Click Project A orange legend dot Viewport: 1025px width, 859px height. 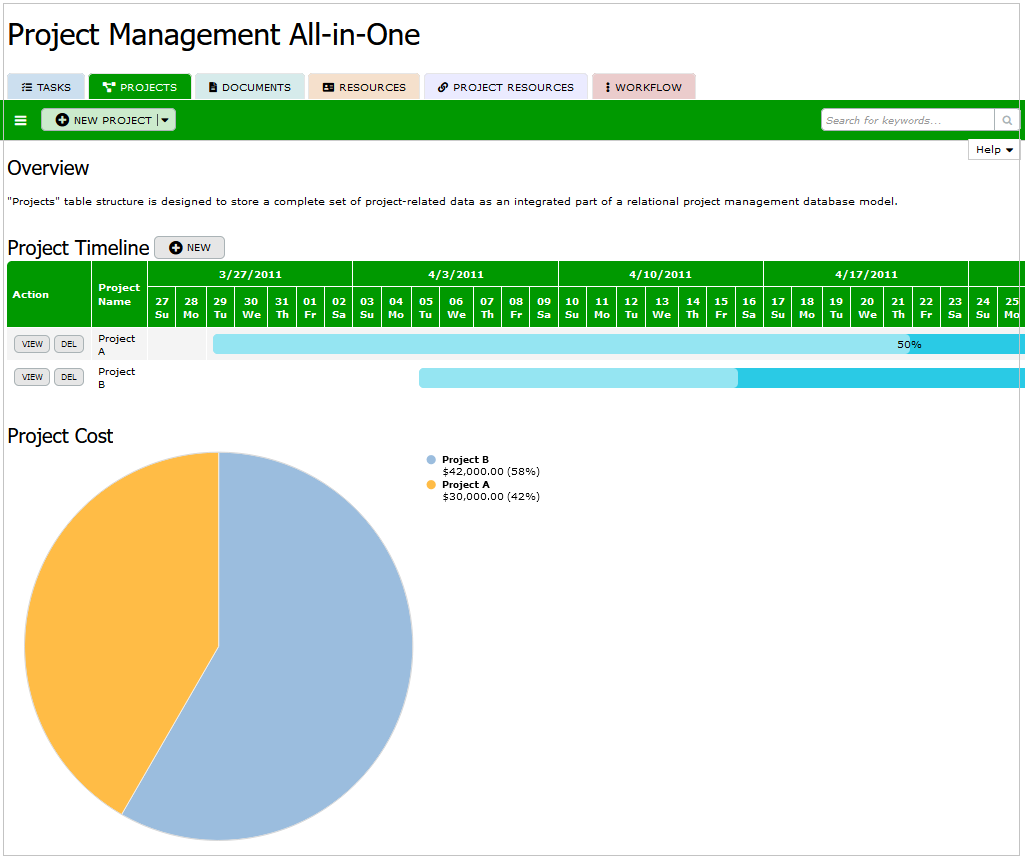pos(431,485)
